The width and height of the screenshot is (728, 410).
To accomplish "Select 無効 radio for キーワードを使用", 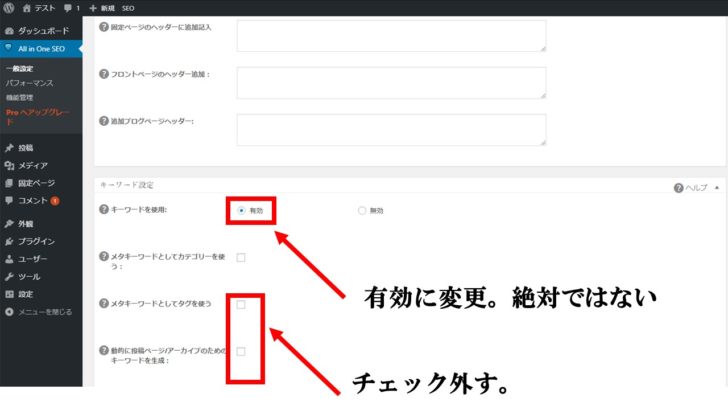I will coord(362,210).
